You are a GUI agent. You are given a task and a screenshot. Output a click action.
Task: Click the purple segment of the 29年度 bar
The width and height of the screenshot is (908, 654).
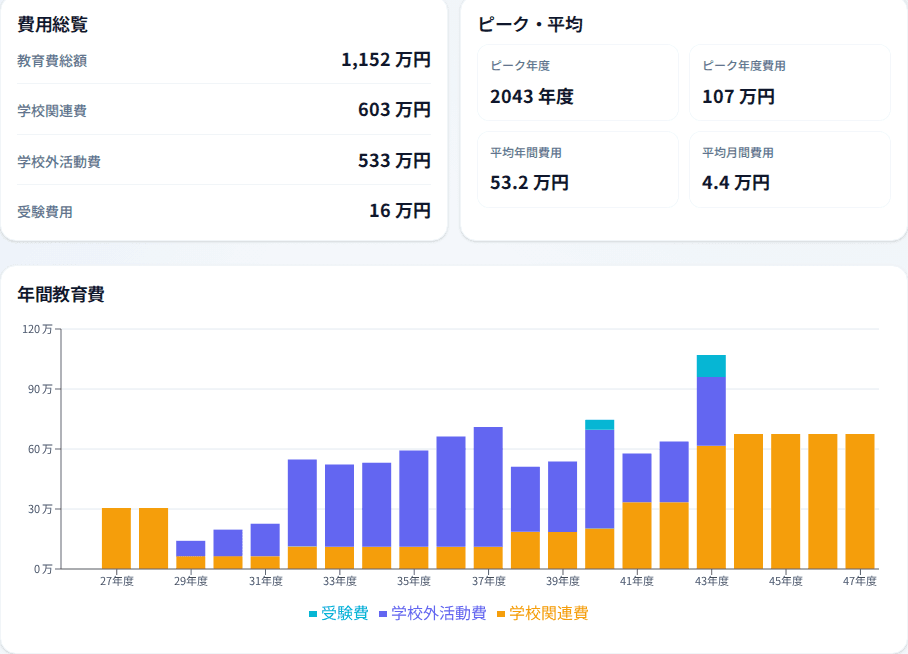pyautogui.click(x=191, y=549)
